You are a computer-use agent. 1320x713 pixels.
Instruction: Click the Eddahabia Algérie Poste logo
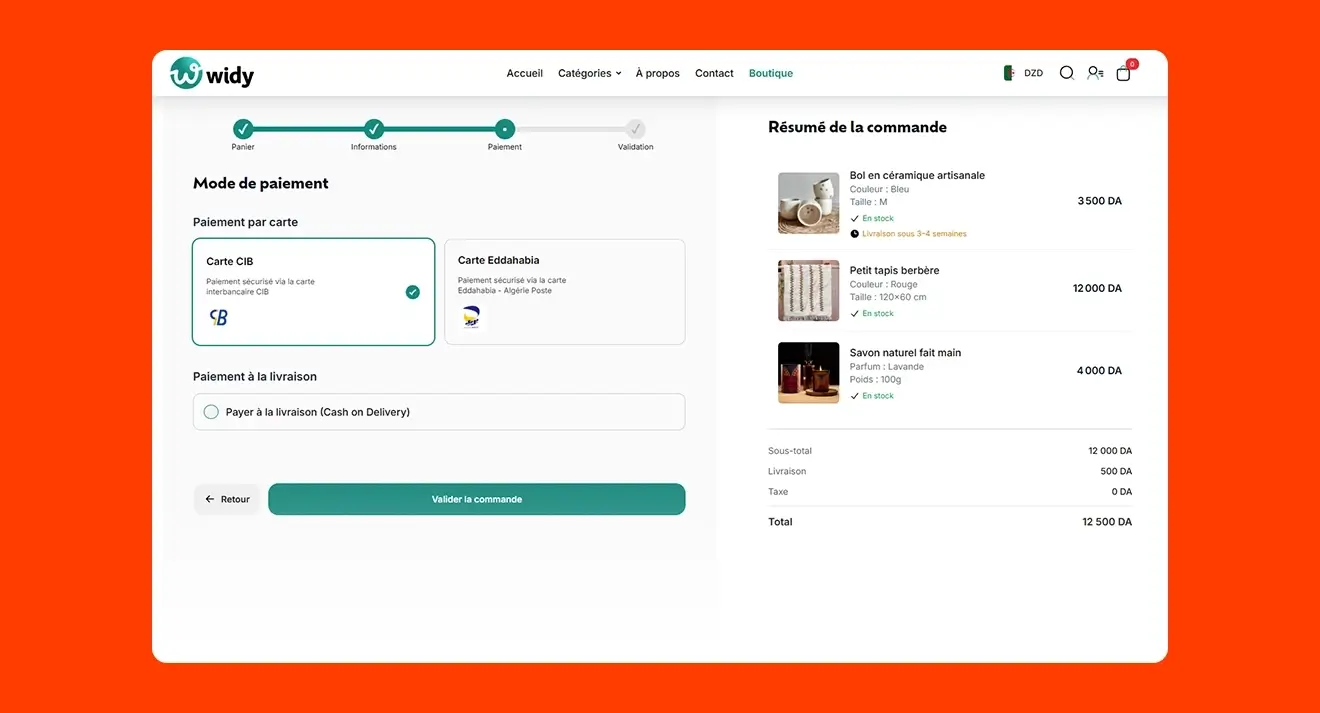coord(471,317)
